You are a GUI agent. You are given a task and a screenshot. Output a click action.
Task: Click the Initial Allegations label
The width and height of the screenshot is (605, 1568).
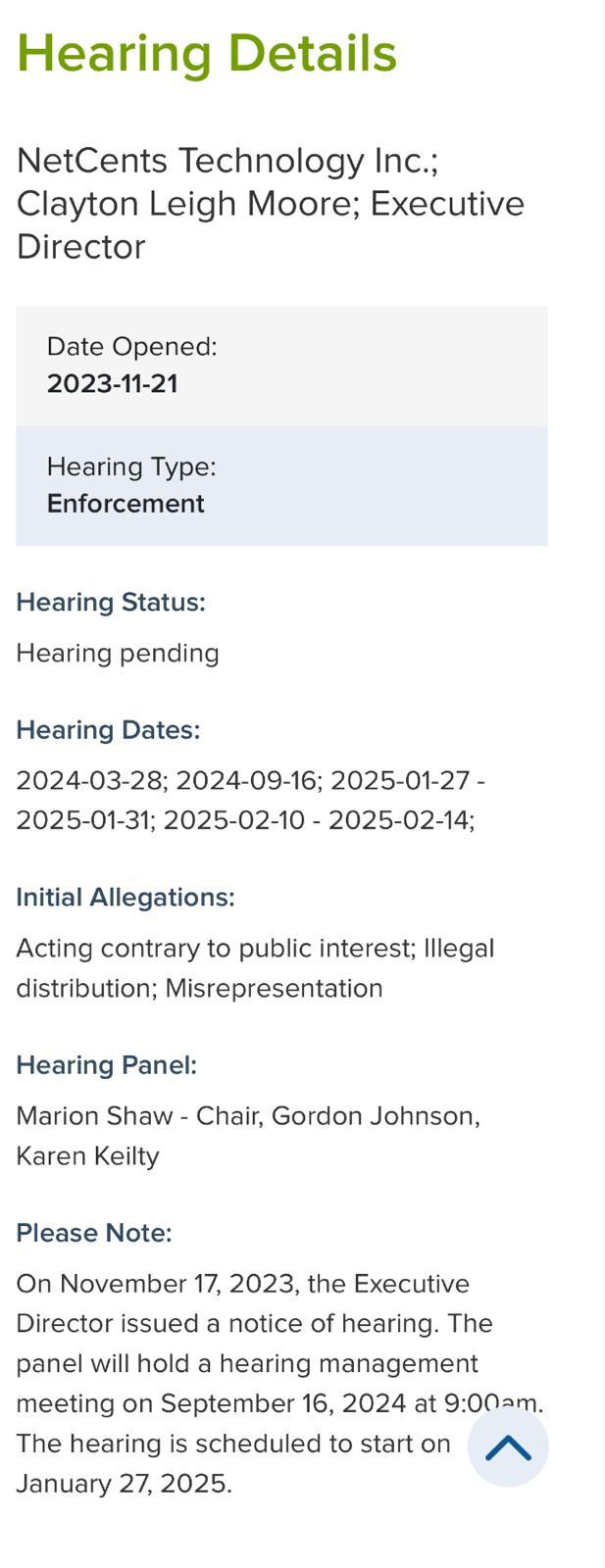126,898
